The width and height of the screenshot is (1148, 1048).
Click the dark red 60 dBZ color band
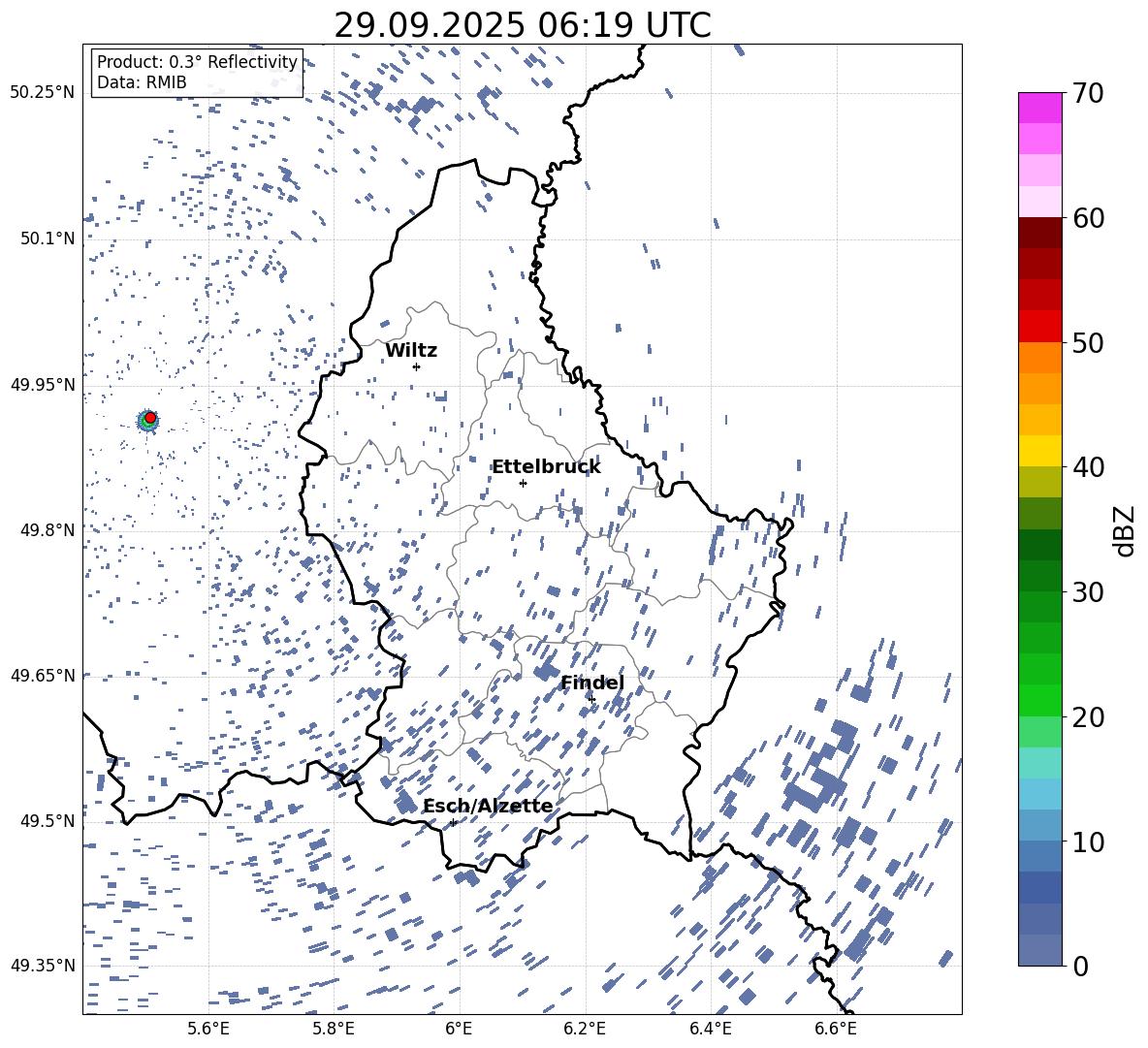[x=1039, y=233]
